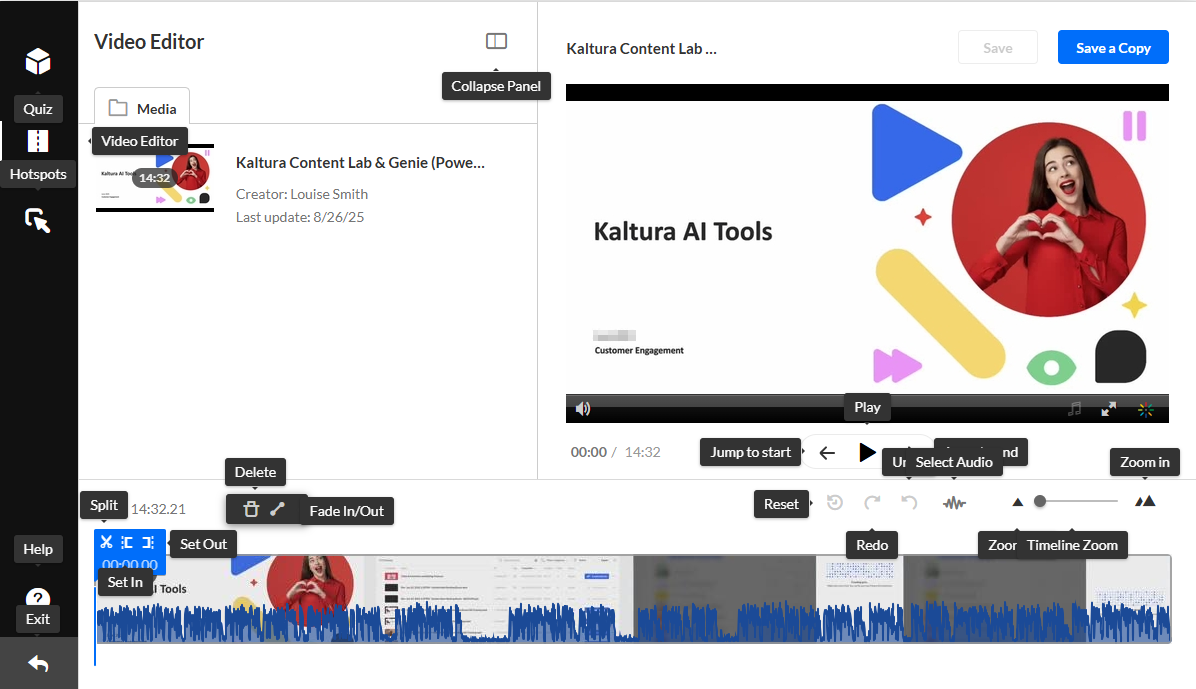Open the Hotspots cursor icon in sidebar

point(38,221)
